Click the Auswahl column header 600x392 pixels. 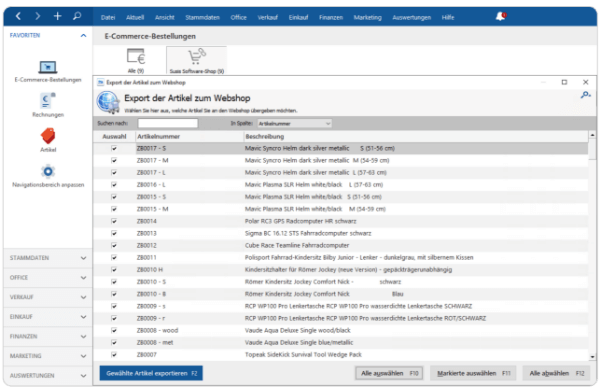(114, 136)
